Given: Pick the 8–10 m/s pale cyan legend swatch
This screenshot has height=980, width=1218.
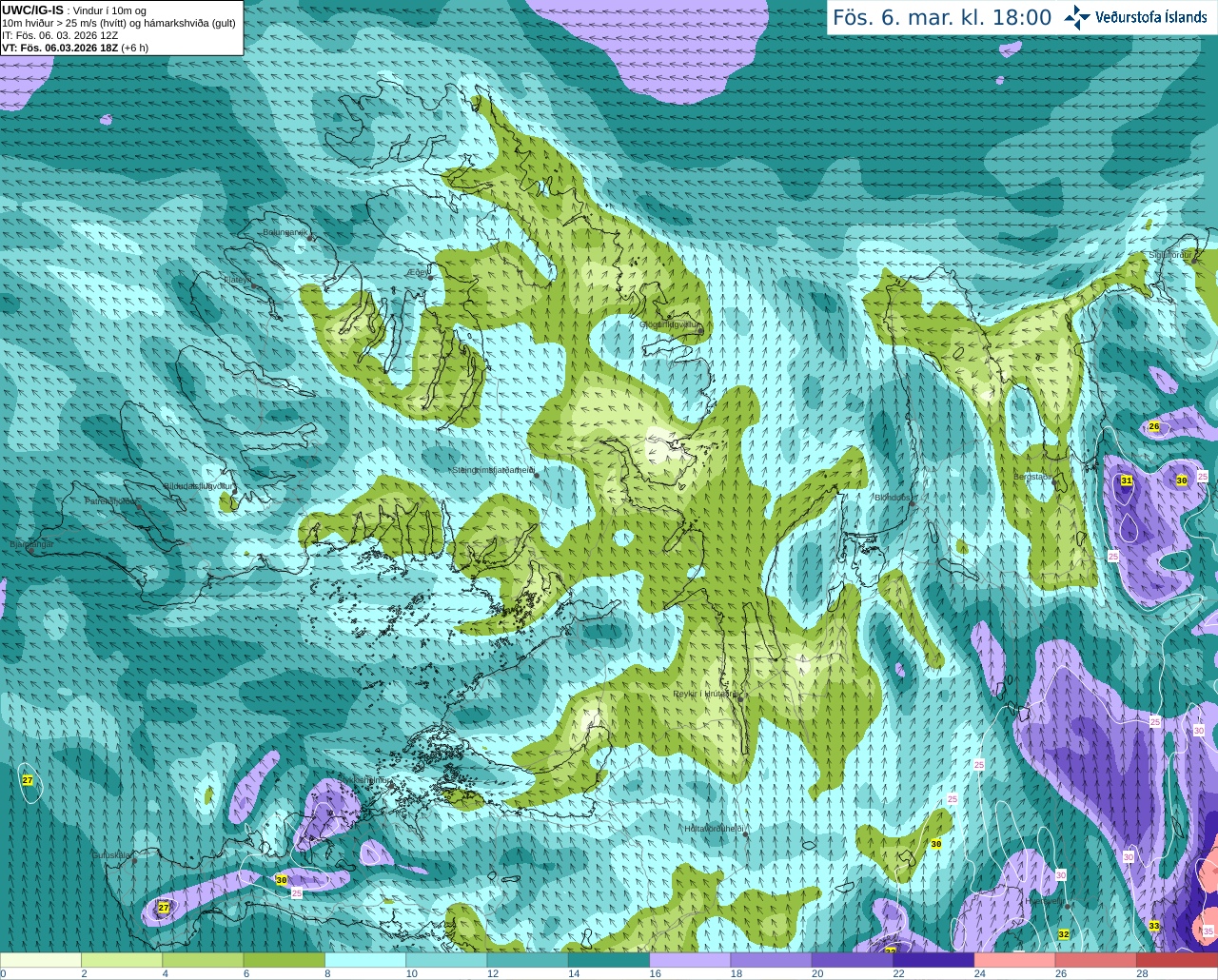Looking at the screenshot, I should [365, 960].
